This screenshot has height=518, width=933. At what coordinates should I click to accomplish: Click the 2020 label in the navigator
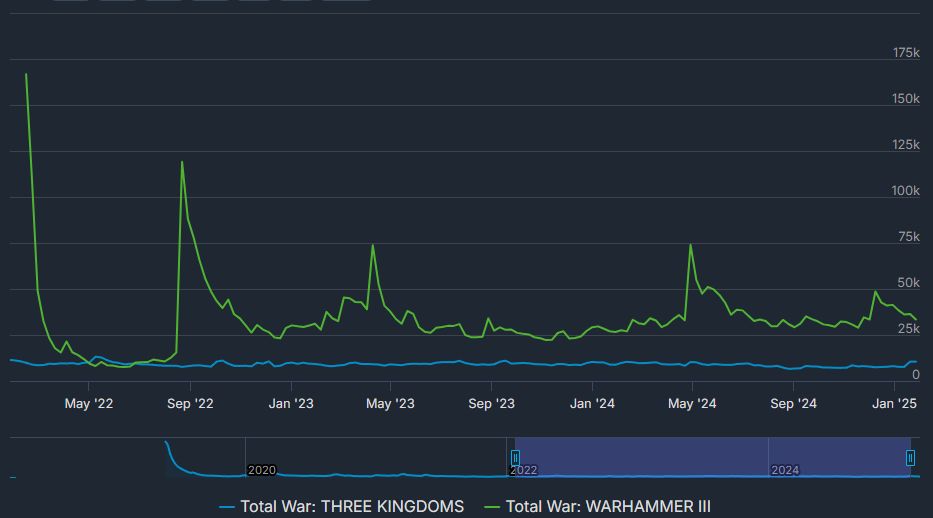[x=262, y=470]
